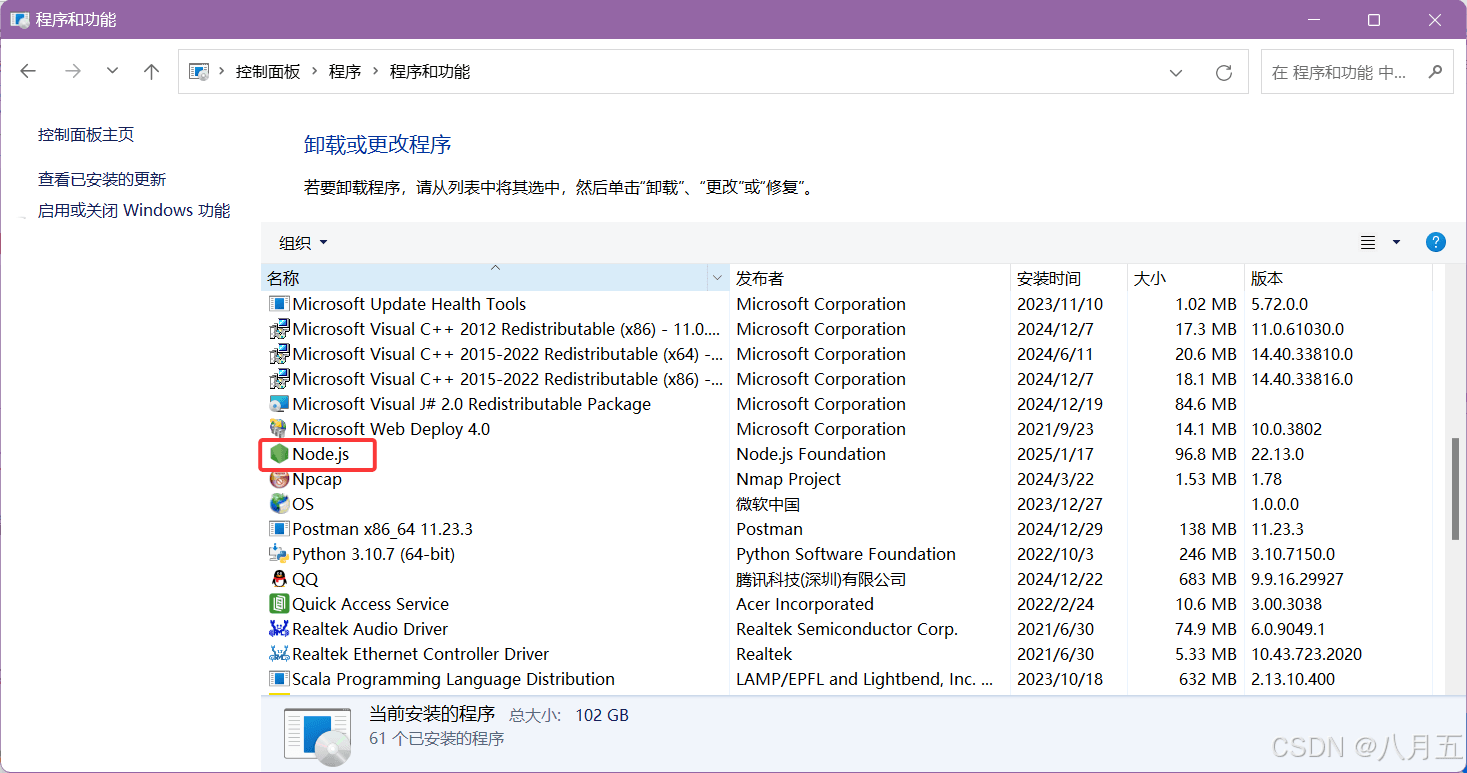Expand the chevron after 程序 breadcrumb
The image size is (1467, 773).
(376, 72)
